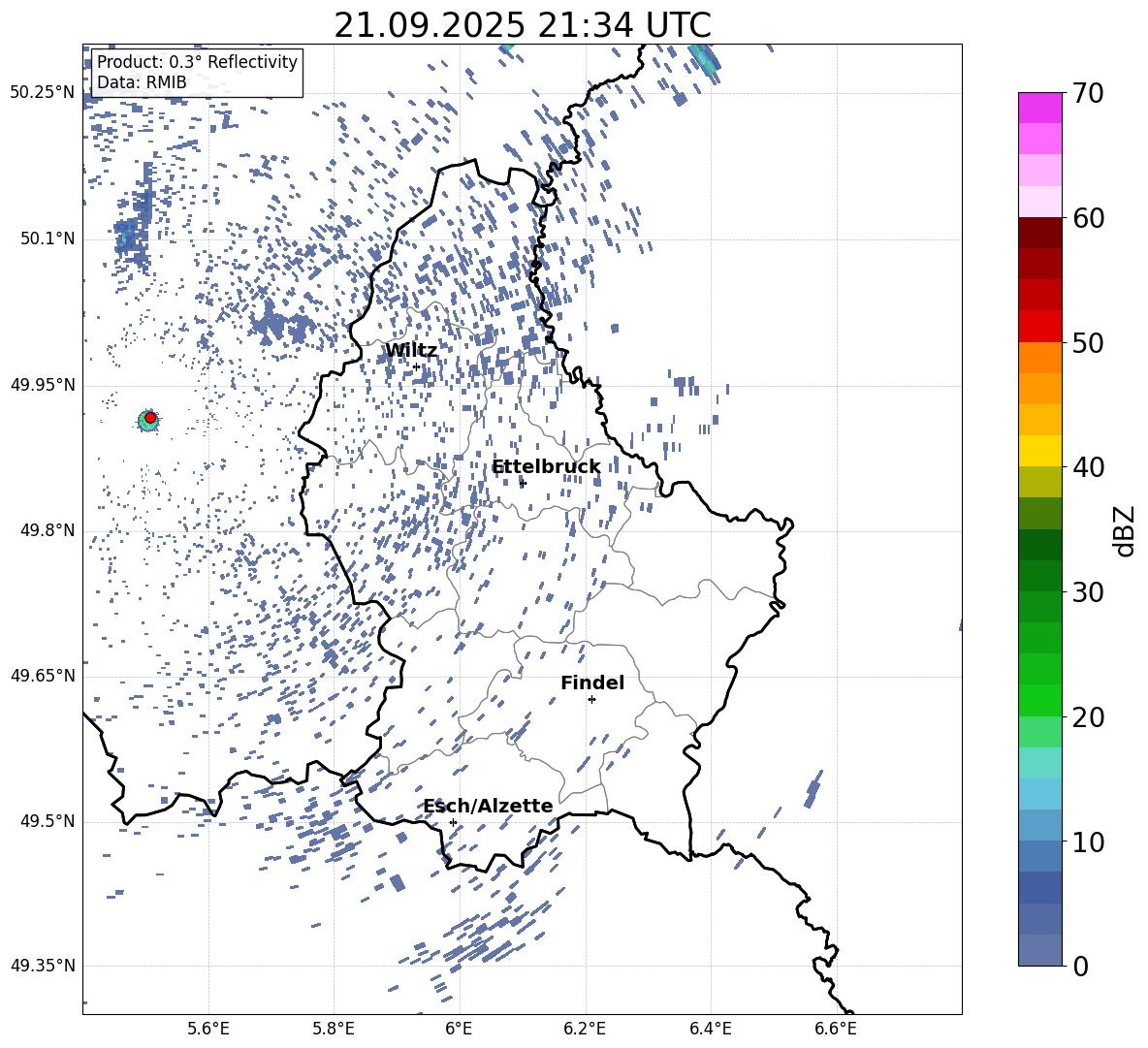This screenshot has height=1048, width=1148.
Task: Click the Wiltz station cross marker
Action: 417,366
